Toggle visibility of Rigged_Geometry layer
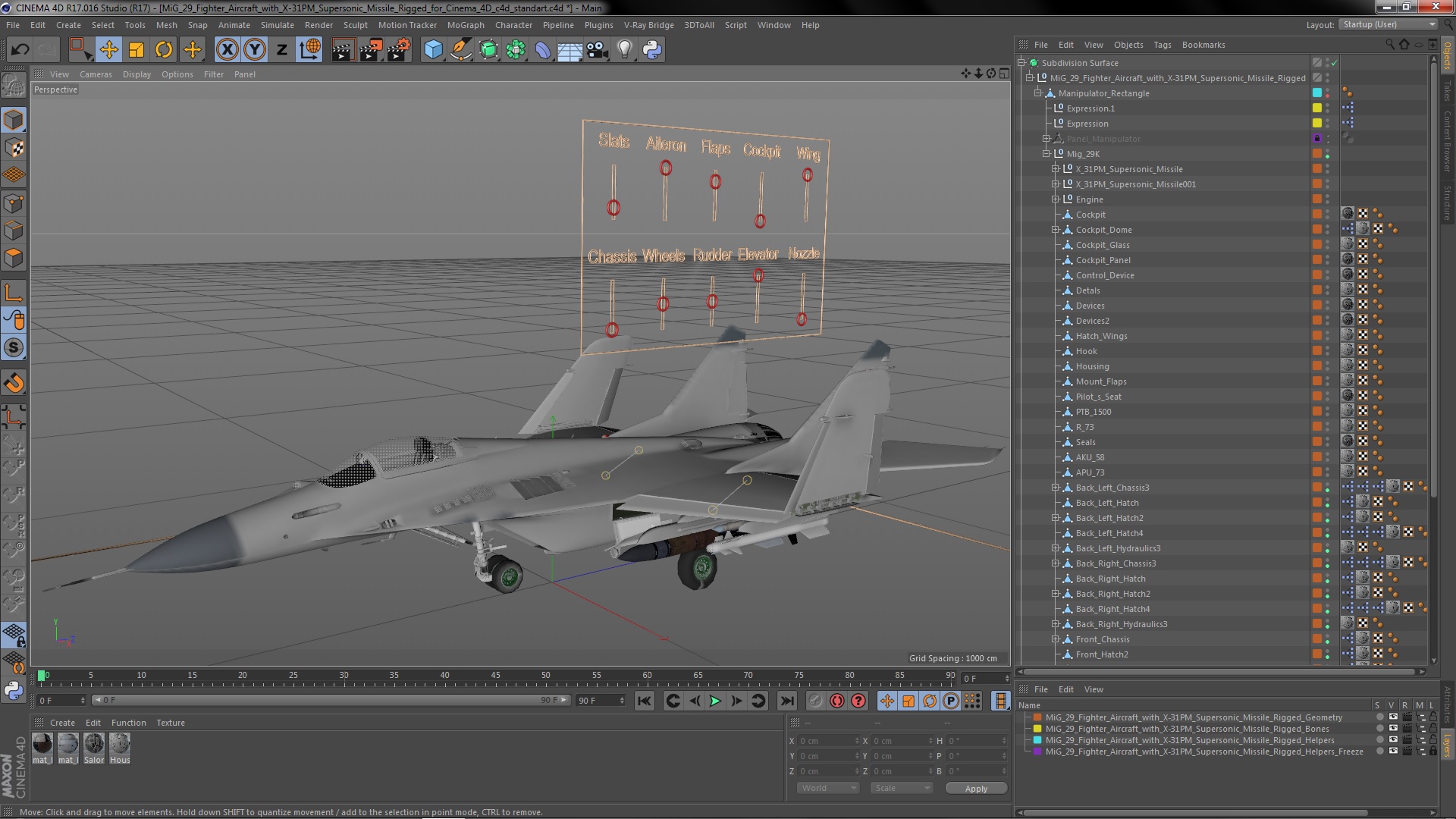Viewport: 1456px width, 819px height. click(x=1393, y=717)
